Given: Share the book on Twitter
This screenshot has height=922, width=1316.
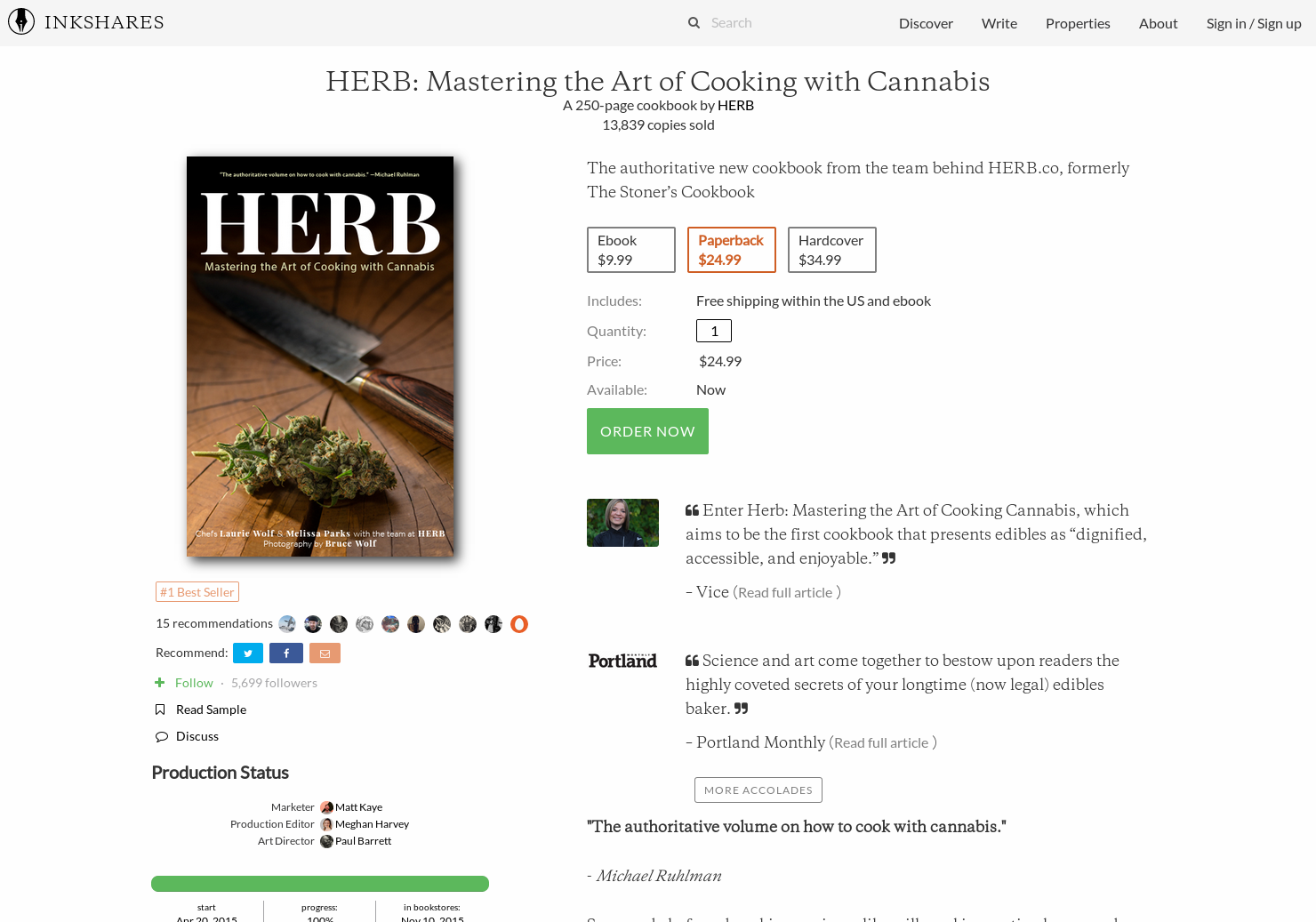Looking at the screenshot, I should [247, 653].
